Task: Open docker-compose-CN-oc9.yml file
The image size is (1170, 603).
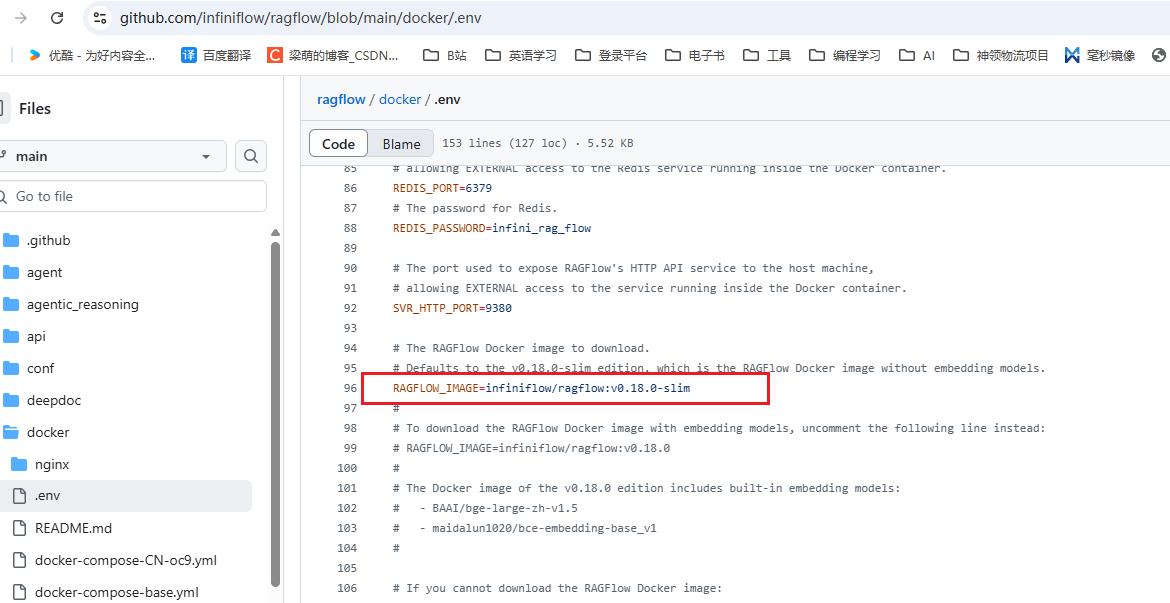Action: coord(125,560)
